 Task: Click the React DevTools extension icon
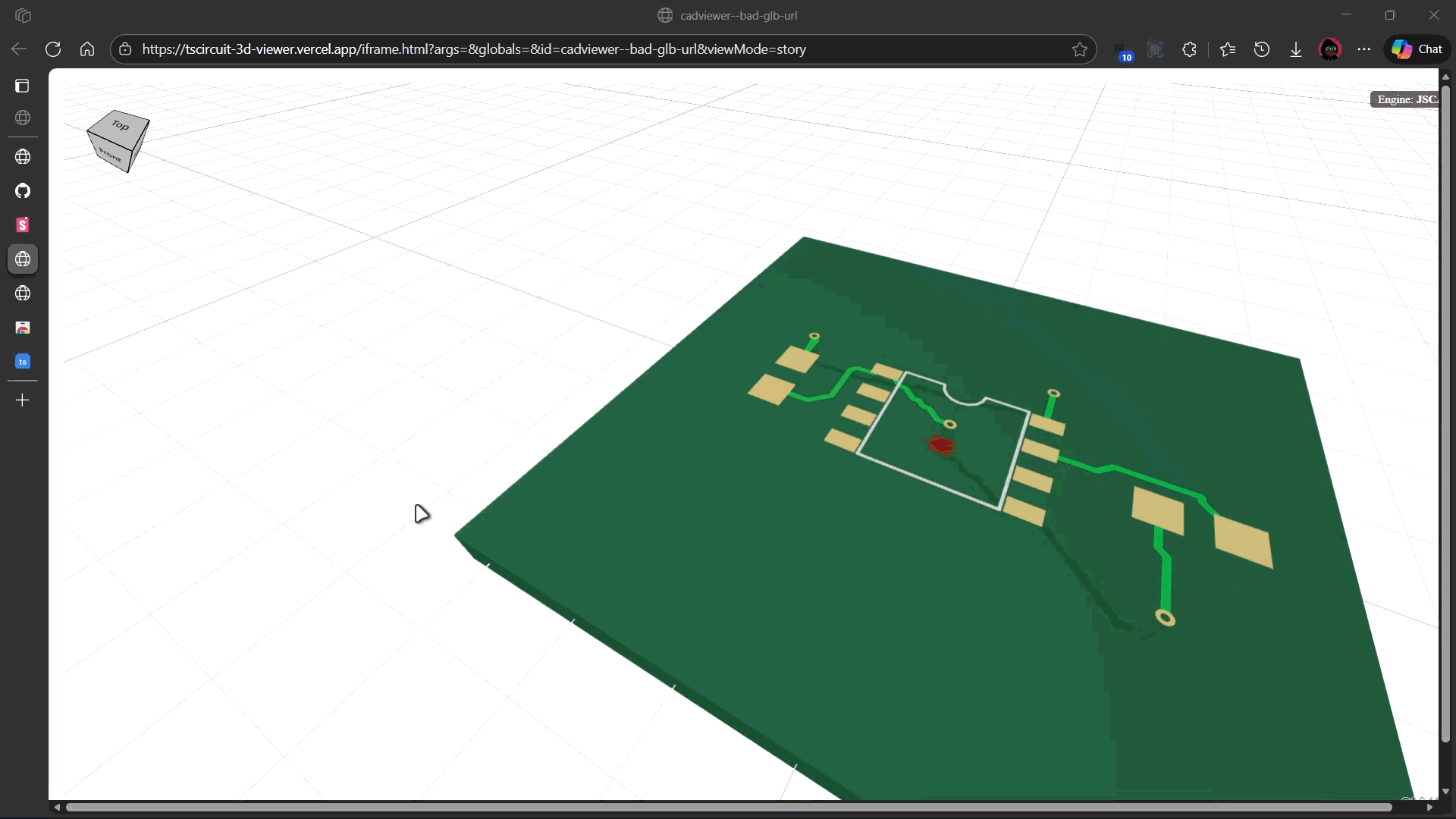coord(1155,49)
